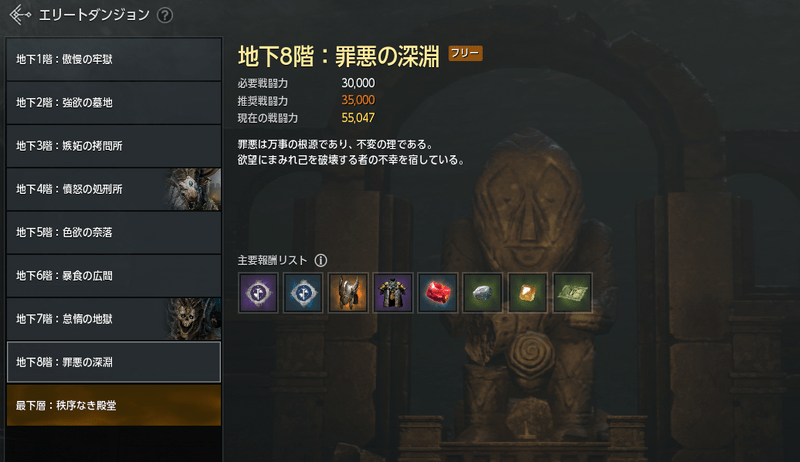
Task: Open 地下3階:嫉妬の拷問所 entry
Action: 114,146
